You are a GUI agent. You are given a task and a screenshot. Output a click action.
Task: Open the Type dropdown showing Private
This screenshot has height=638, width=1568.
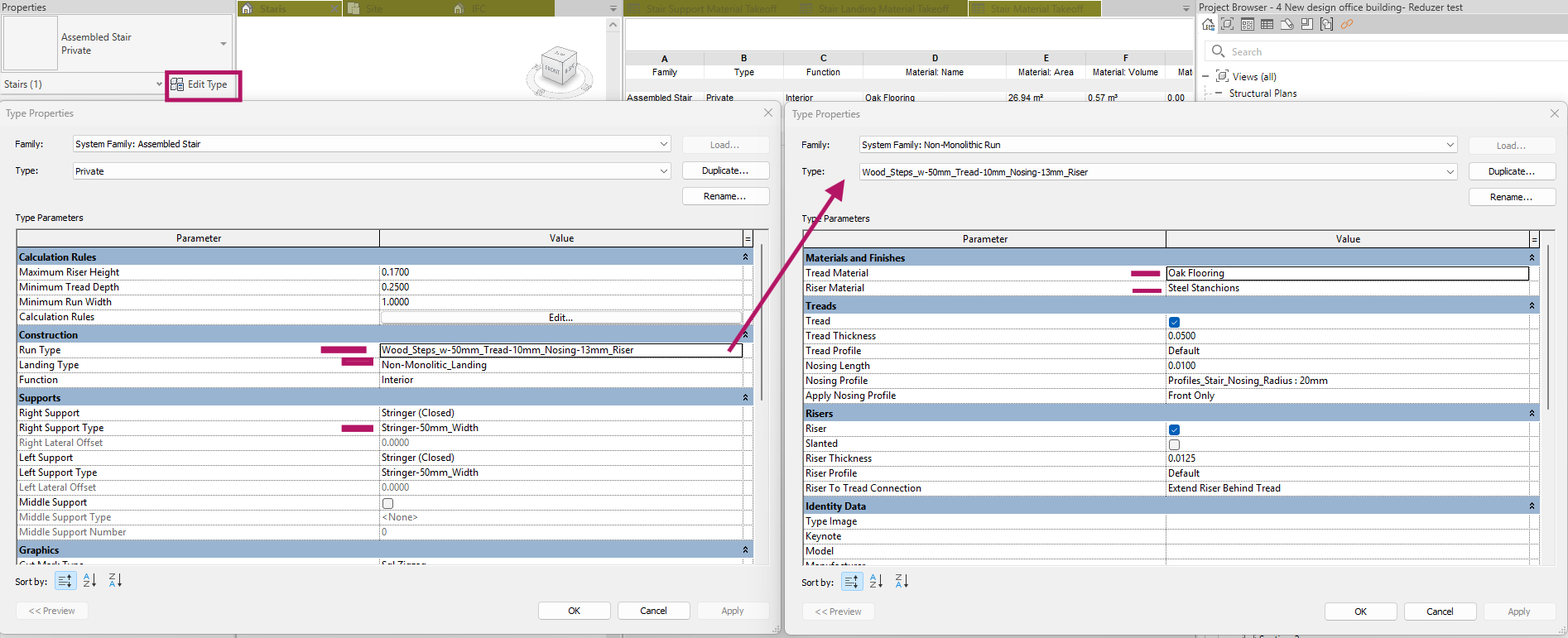pos(664,171)
